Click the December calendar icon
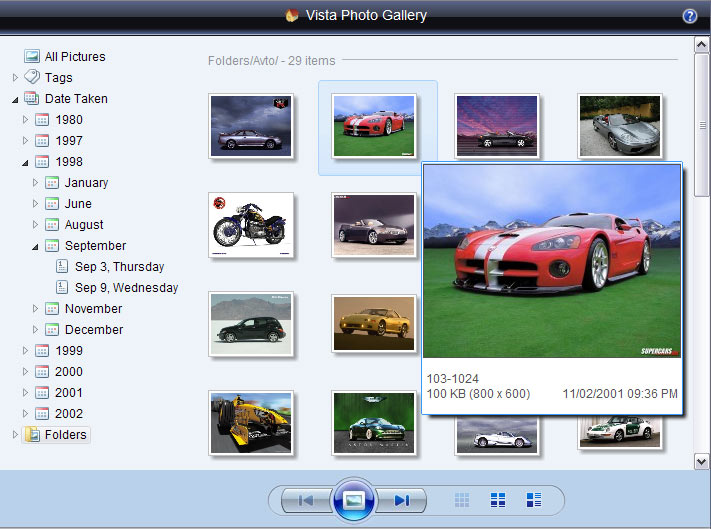Viewport: 711px width, 529px height. click(52, 330)
